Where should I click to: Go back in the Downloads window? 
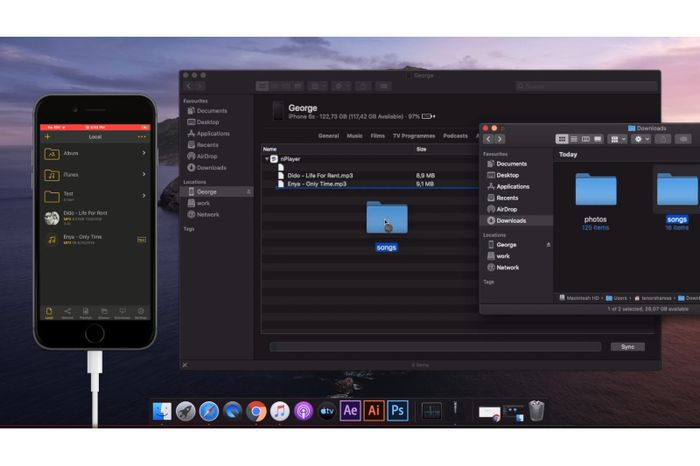tap(488, 139)
